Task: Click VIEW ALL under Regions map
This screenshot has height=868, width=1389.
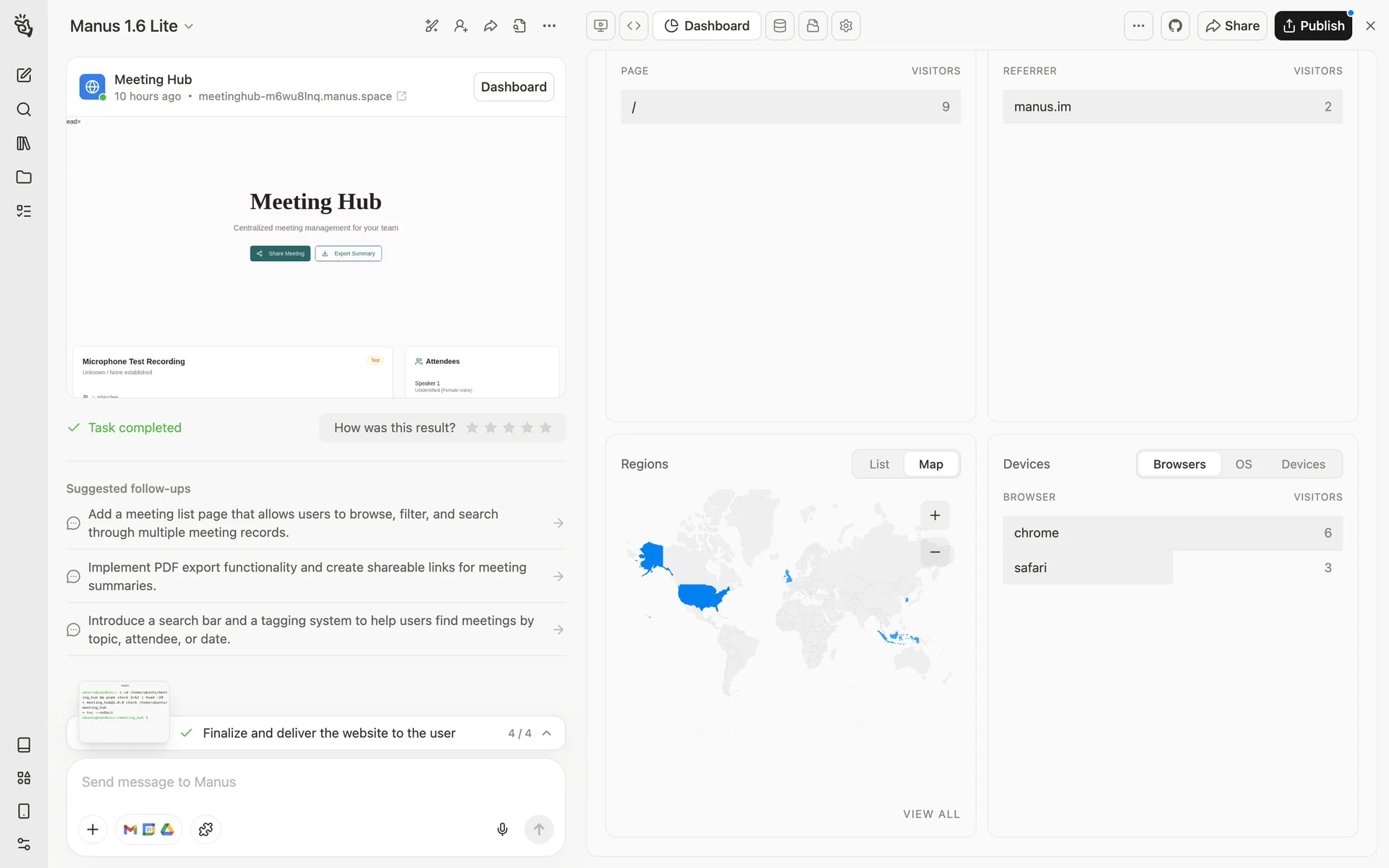Action: coord(931,814)
